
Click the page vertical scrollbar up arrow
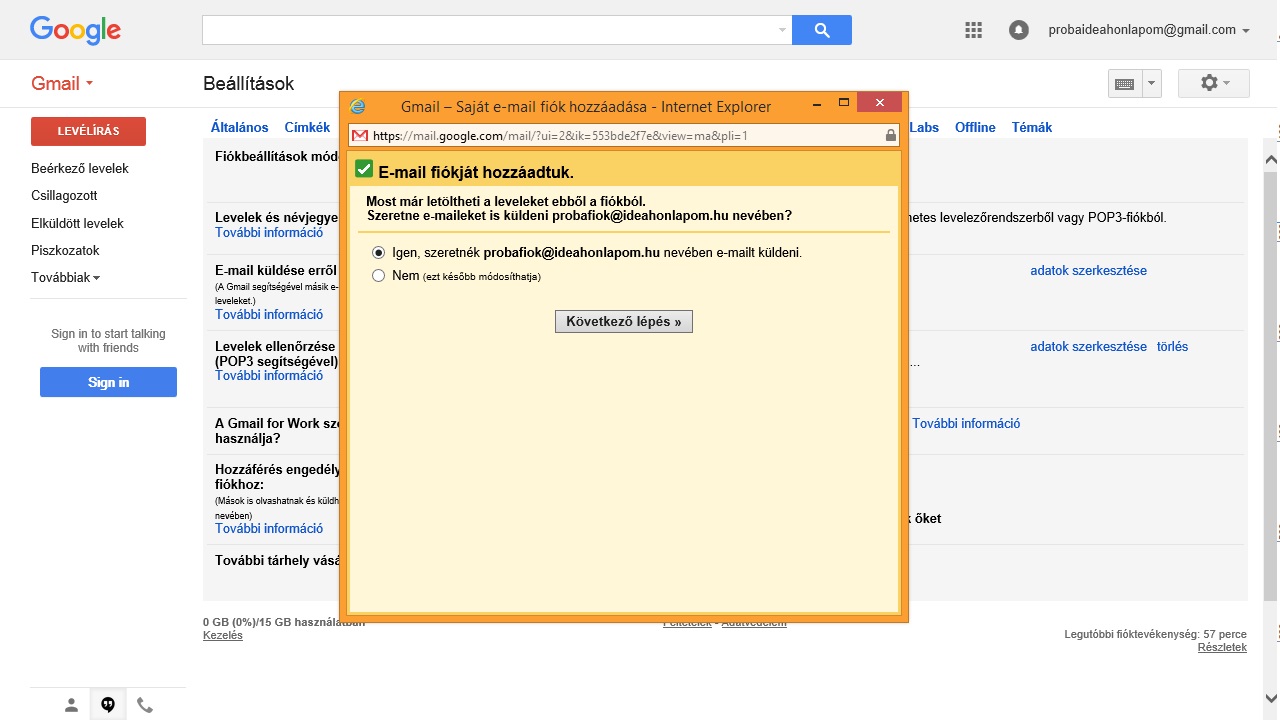pos(1271,159)
